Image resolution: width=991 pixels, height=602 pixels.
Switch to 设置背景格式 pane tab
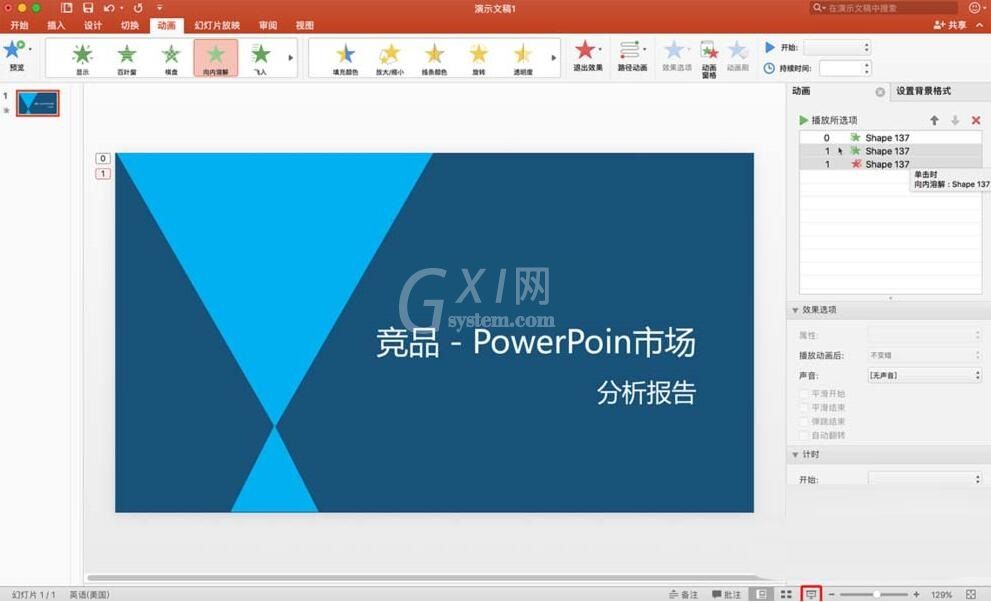click(x=923, y=91)
